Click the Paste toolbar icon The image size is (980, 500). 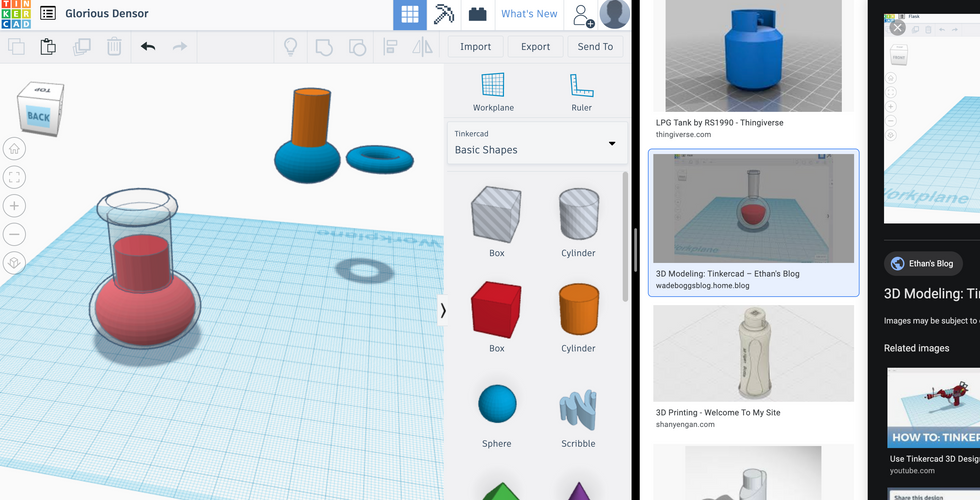48,47
